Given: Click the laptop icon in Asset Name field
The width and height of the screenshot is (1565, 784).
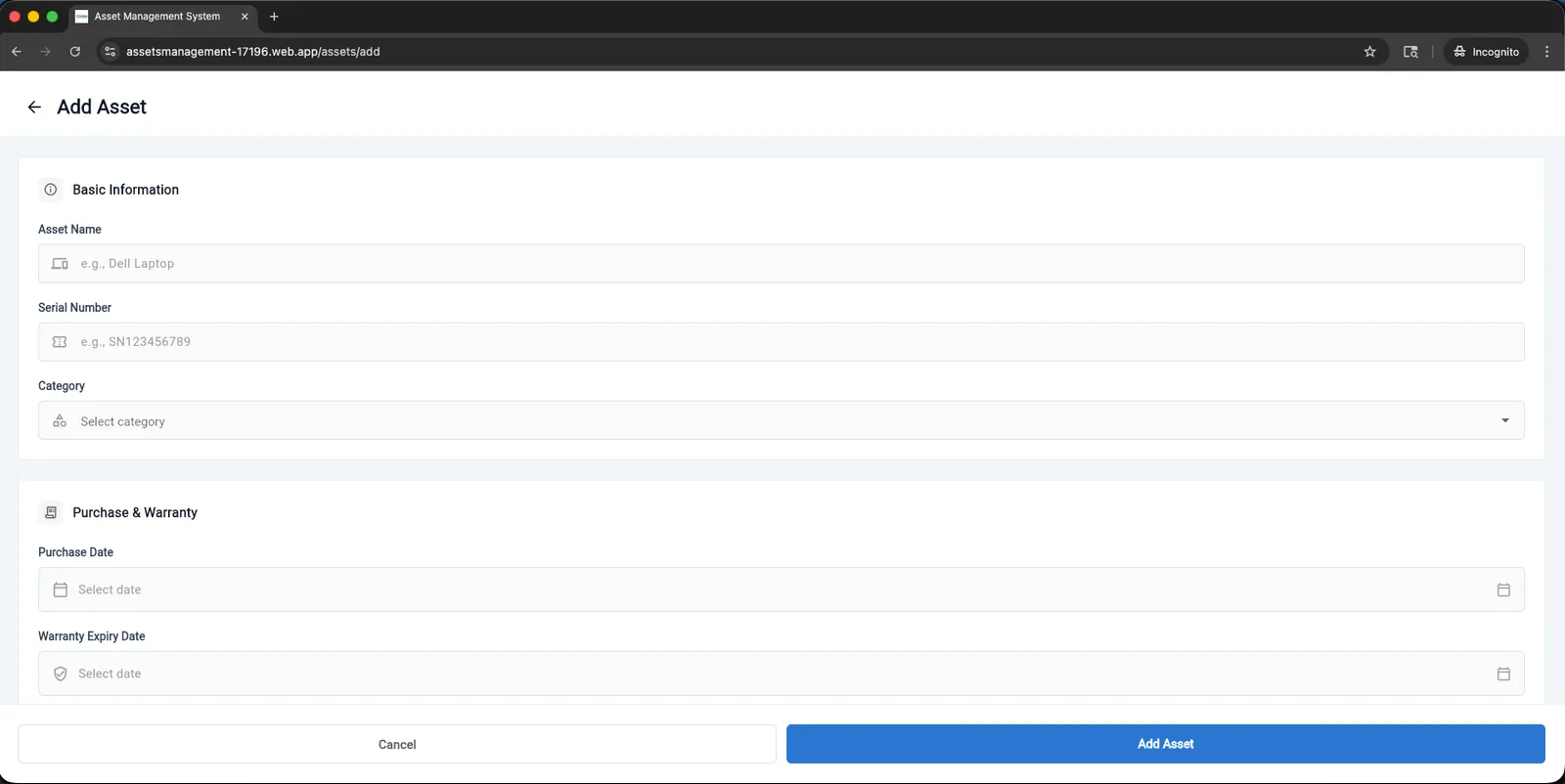Looking at the screenshot, I should click(60, 264).
